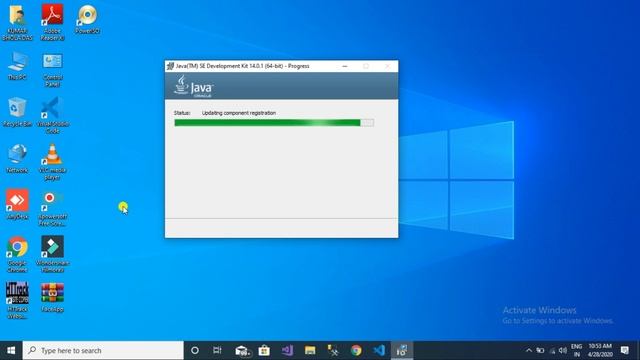The image size is (640, 360).
Task: Open File Explorer from taskbar
Action: [x=310, y=350]
